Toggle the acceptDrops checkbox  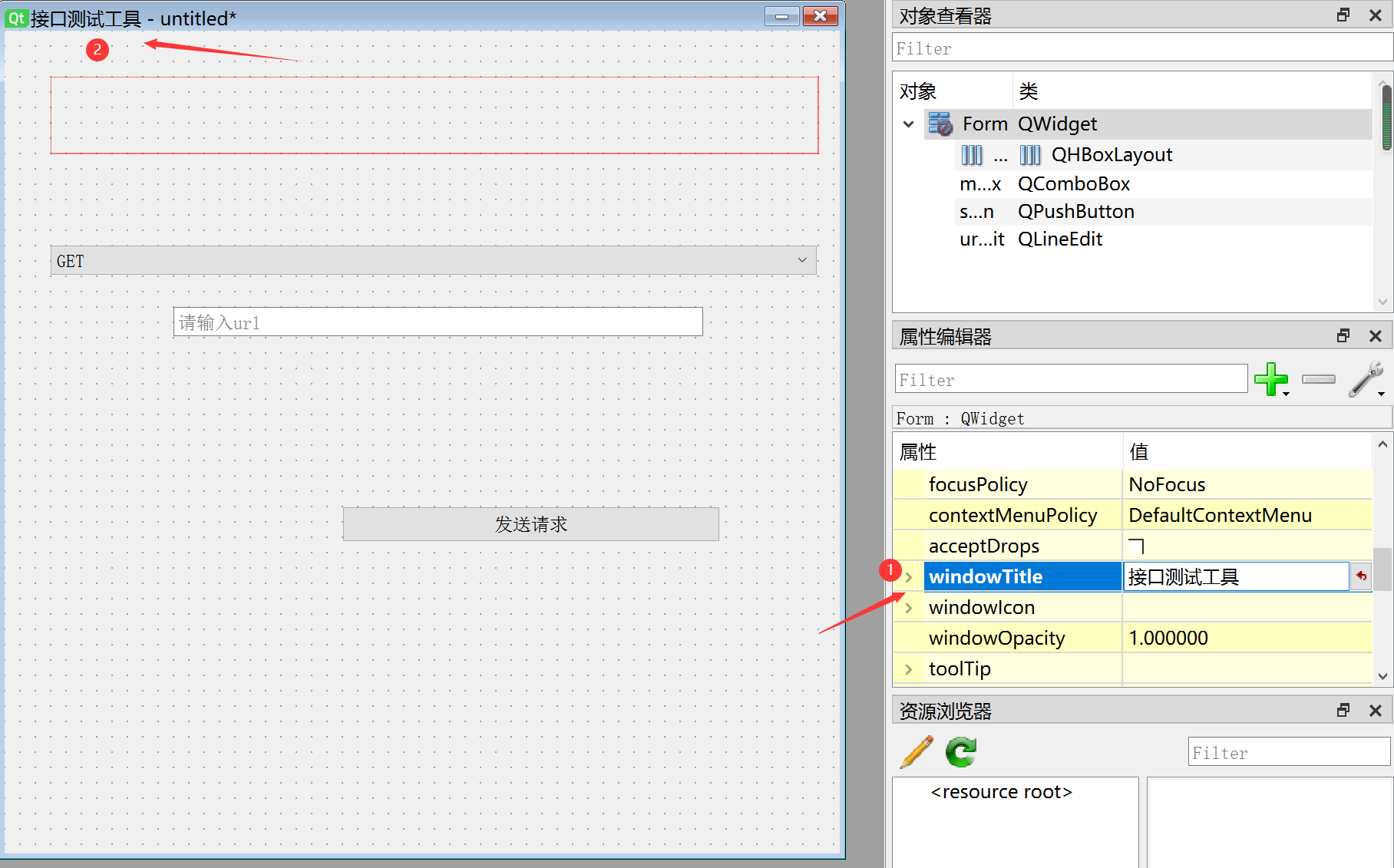pos(1137,546)
